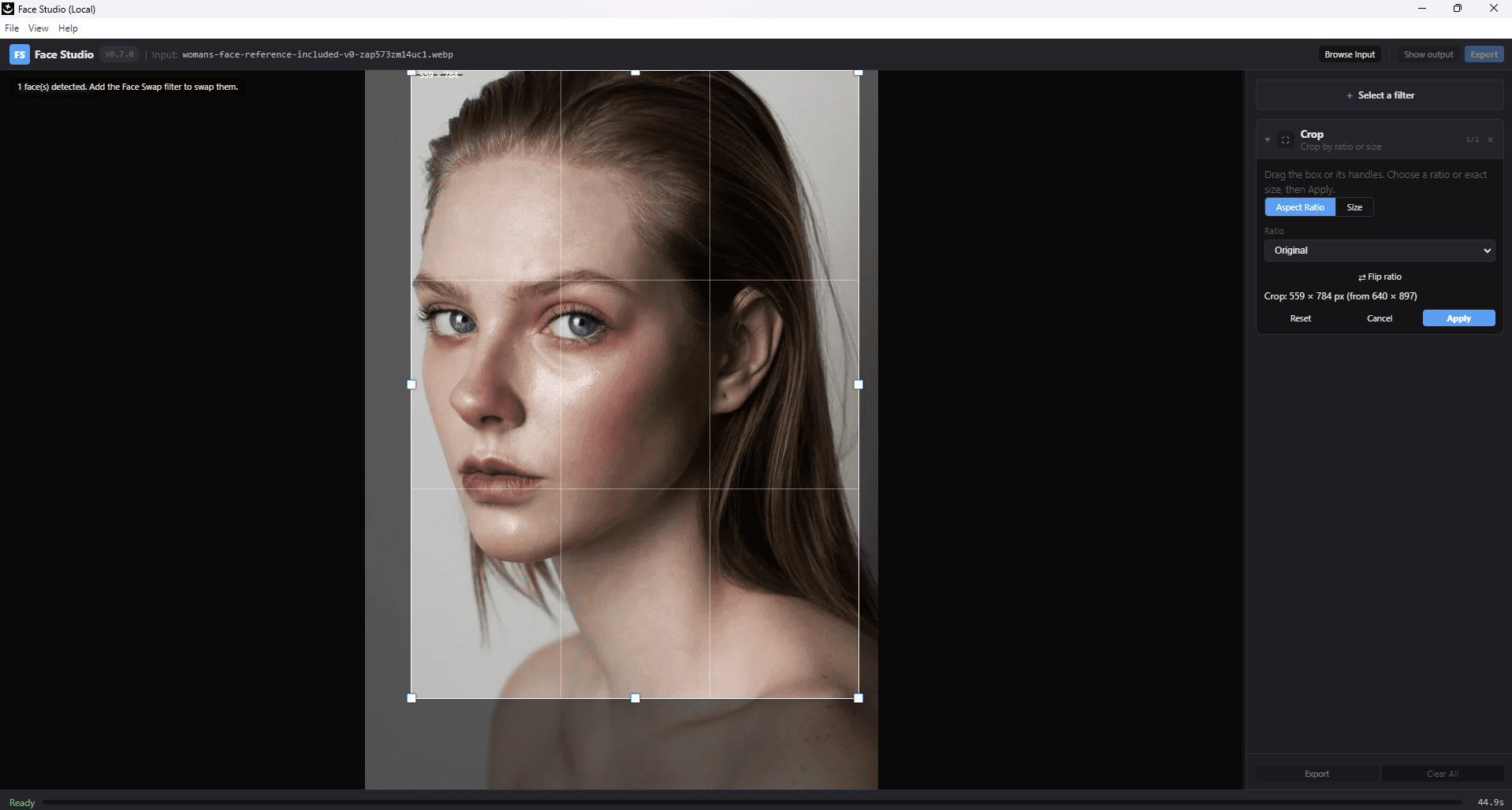Click the Face Studio FS logo icon
Viewport: 1512px width, 810px height.
point(20,54)
